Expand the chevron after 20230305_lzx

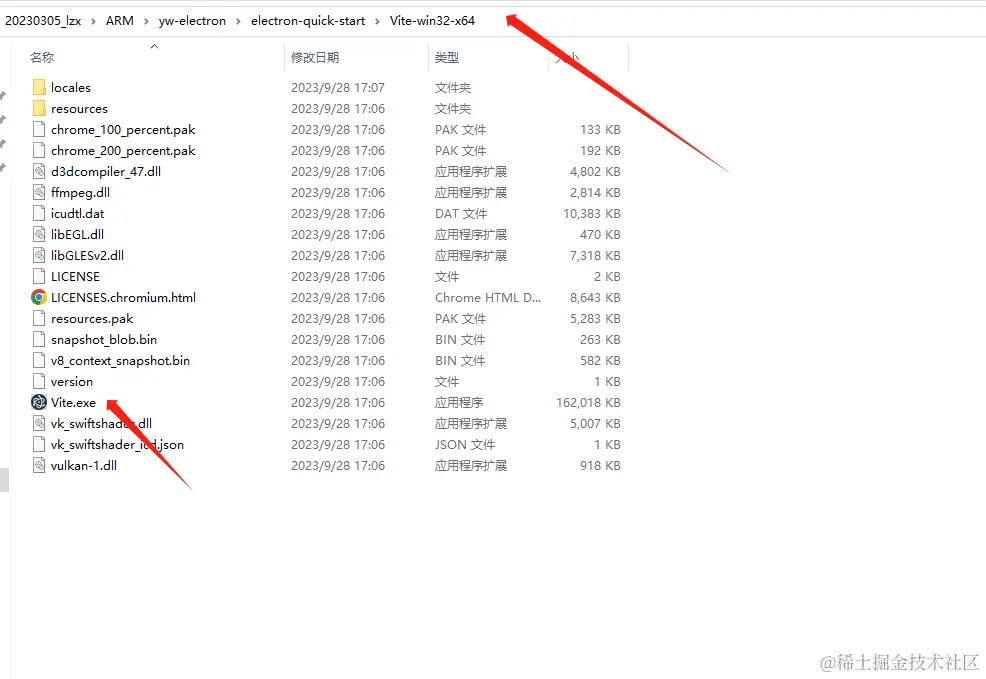click(x=93, y=21)
